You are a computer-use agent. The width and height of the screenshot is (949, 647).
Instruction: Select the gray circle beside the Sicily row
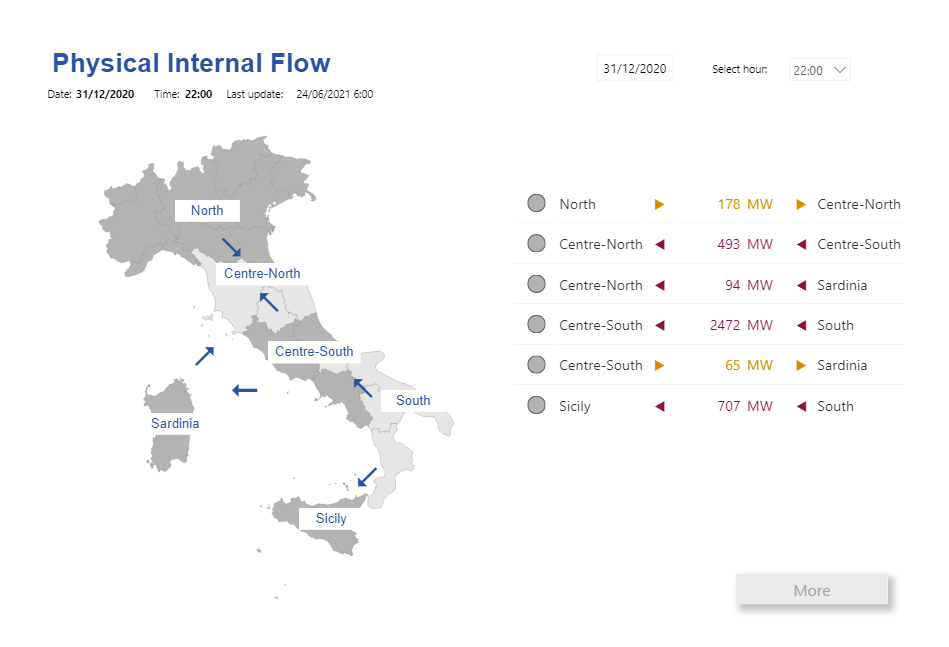pyautogui.click(x=536, y=405)
